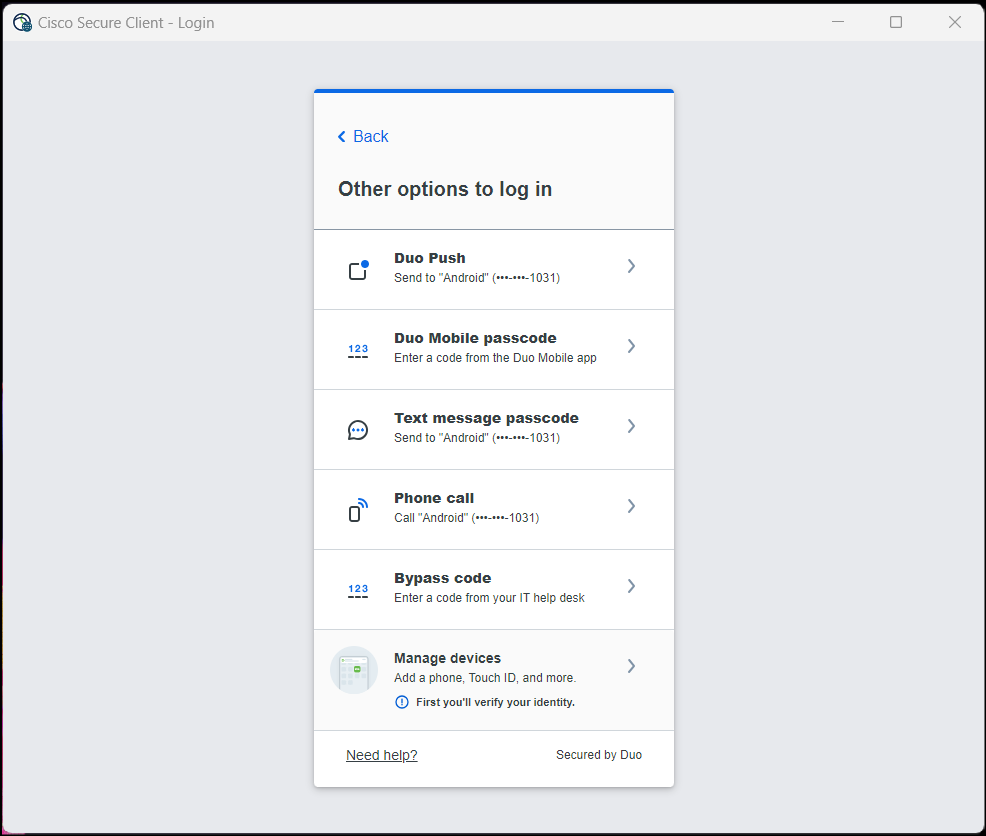This screenshot has width=986, height=836.
Task: Open Manage devices option title
Action: pos(447,658)
